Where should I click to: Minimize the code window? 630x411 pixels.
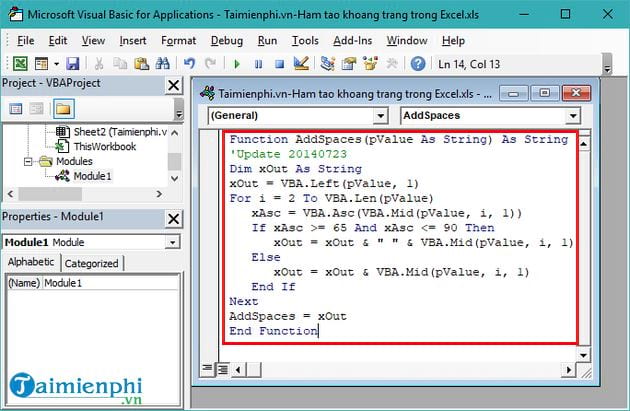click(513, 93)
